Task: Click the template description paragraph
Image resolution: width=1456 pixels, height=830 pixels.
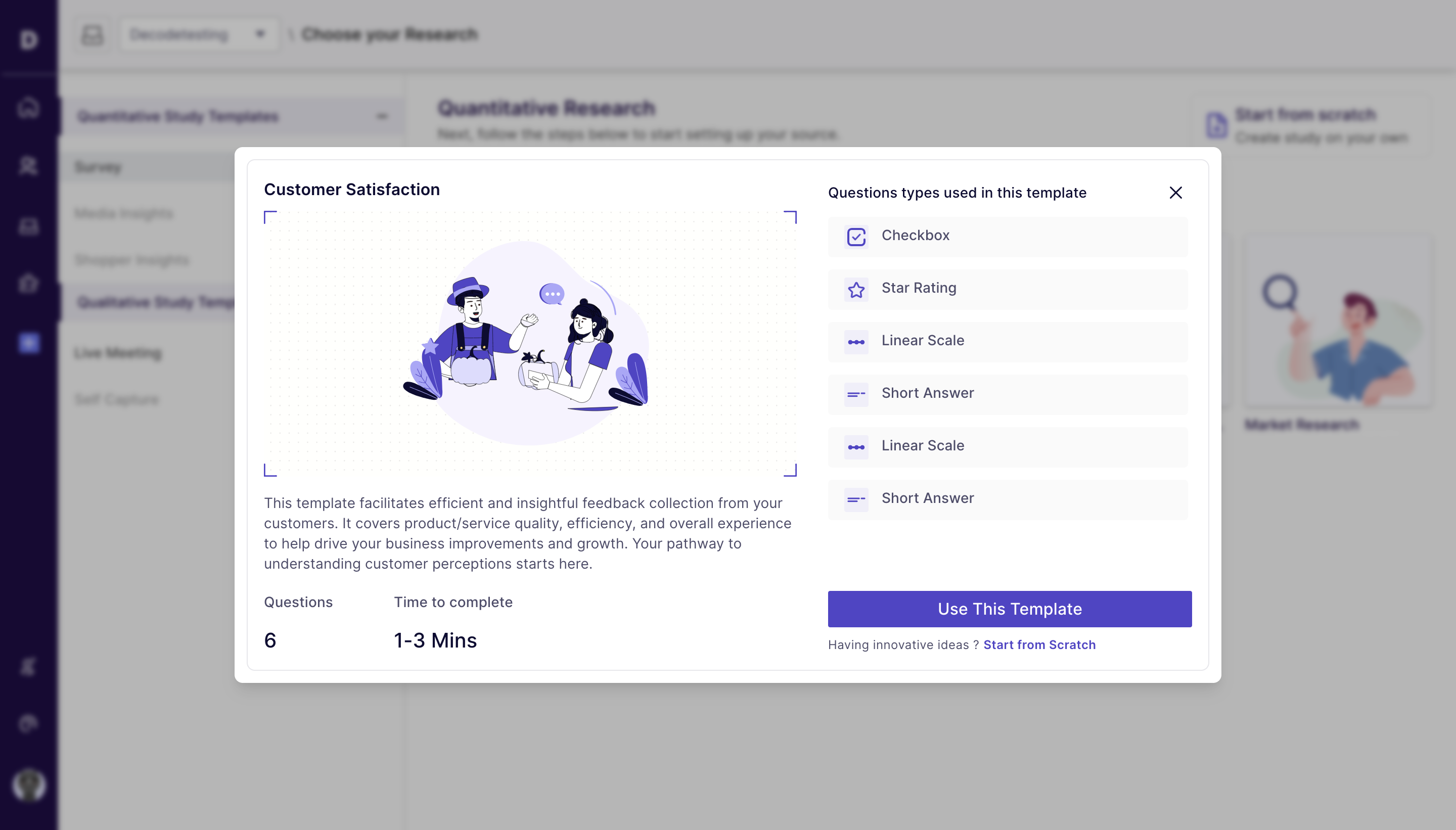Action: pos(528,533)
